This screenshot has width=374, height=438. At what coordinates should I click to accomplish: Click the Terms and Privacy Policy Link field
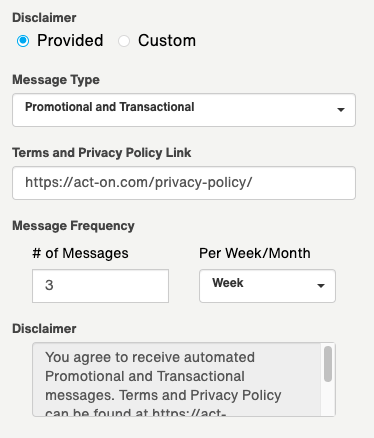(x=184, y=183)
